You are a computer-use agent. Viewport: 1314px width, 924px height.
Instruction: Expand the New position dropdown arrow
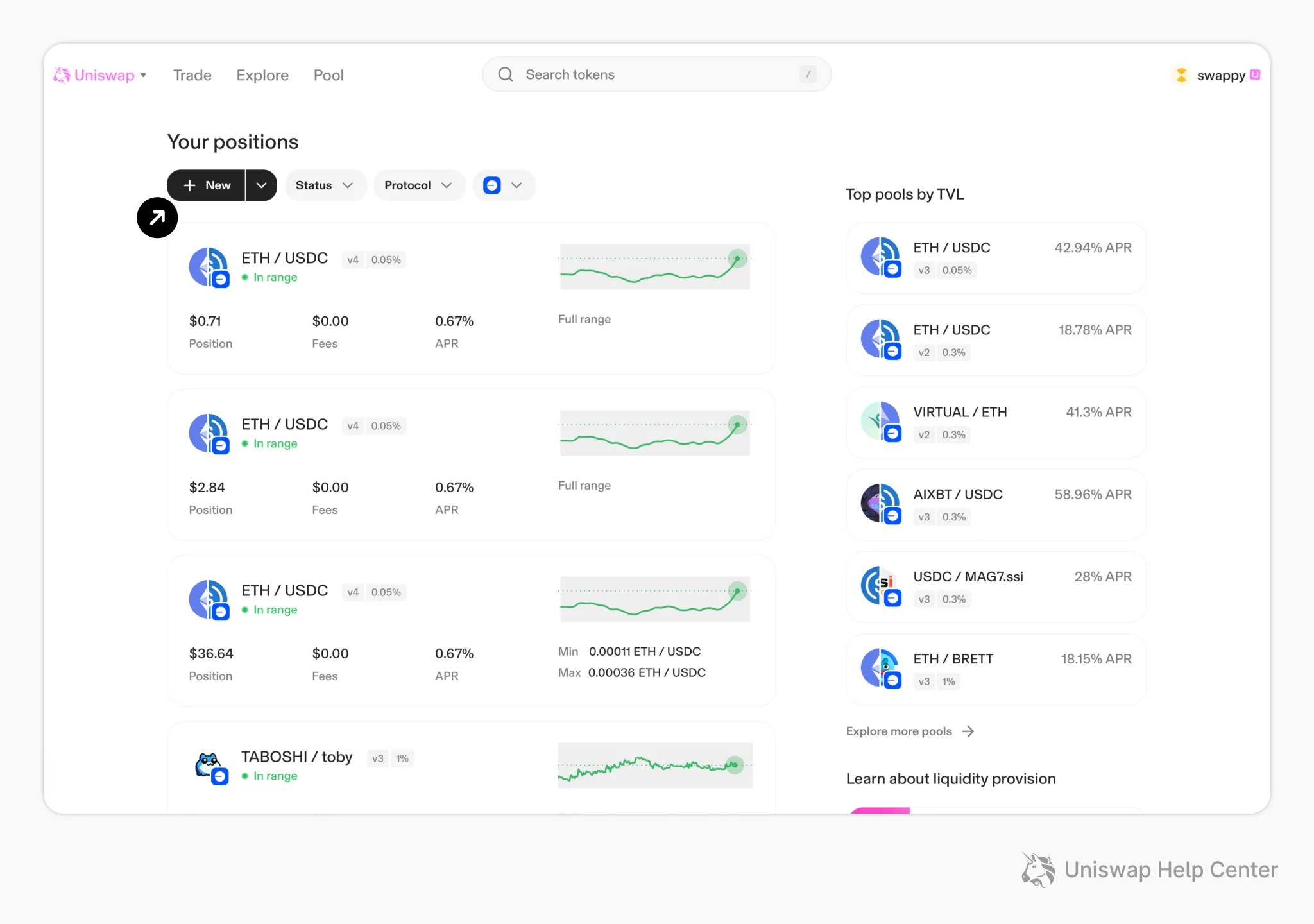(x=261, y=185)
